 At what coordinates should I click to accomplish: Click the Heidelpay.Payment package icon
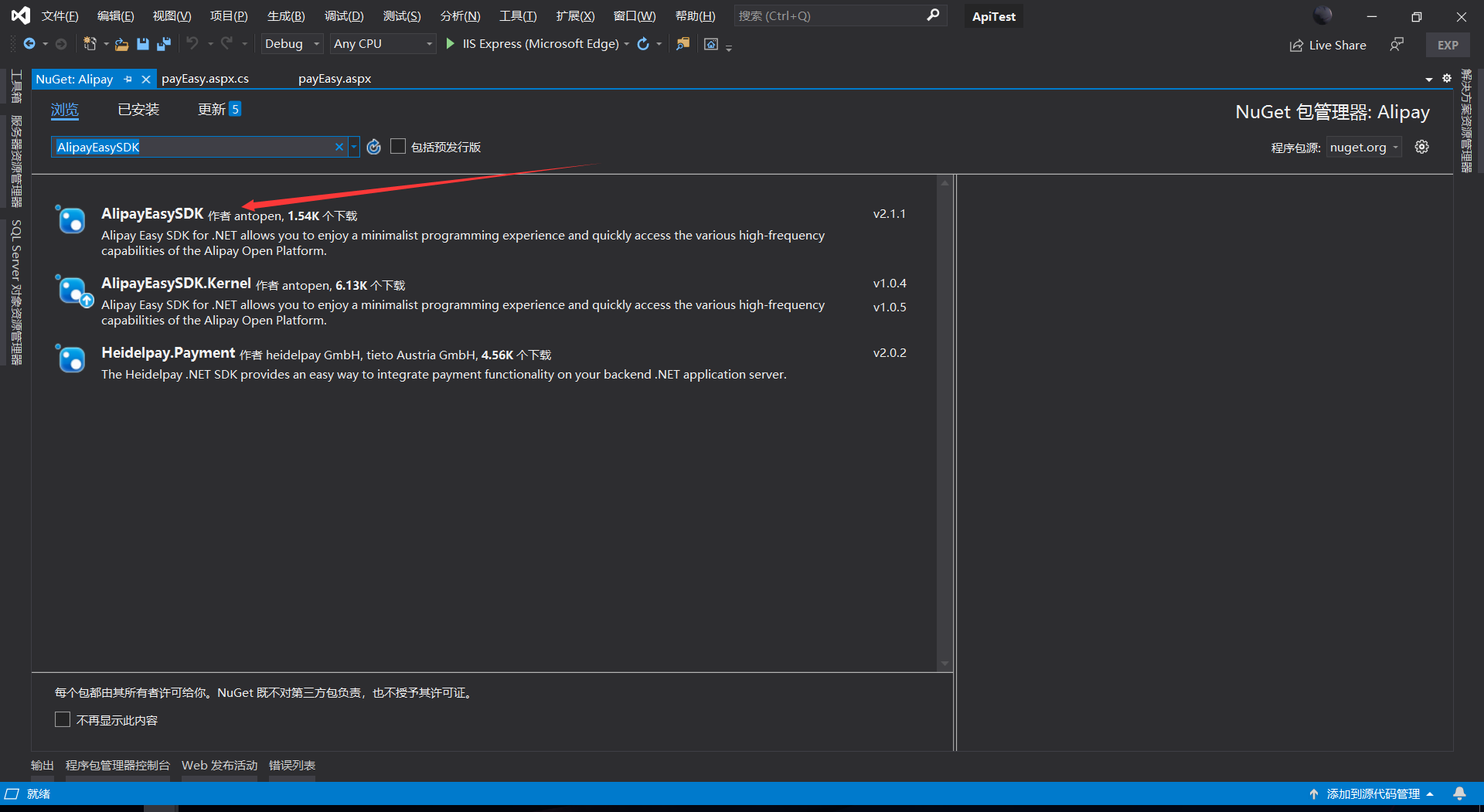[x=71, y=359]
